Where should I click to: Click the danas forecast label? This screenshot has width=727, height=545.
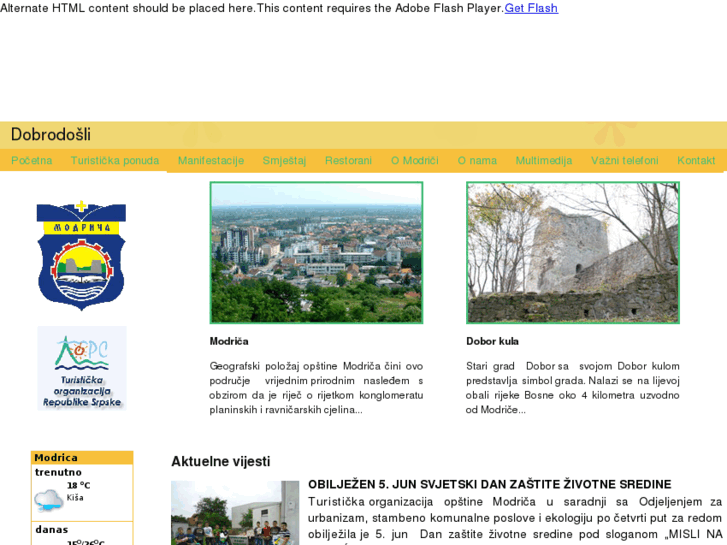(x=52, y=530)
